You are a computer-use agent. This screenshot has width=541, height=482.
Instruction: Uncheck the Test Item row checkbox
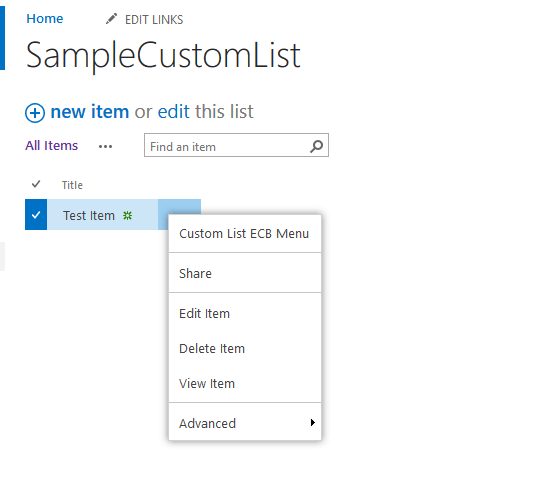tap(36, 215)
